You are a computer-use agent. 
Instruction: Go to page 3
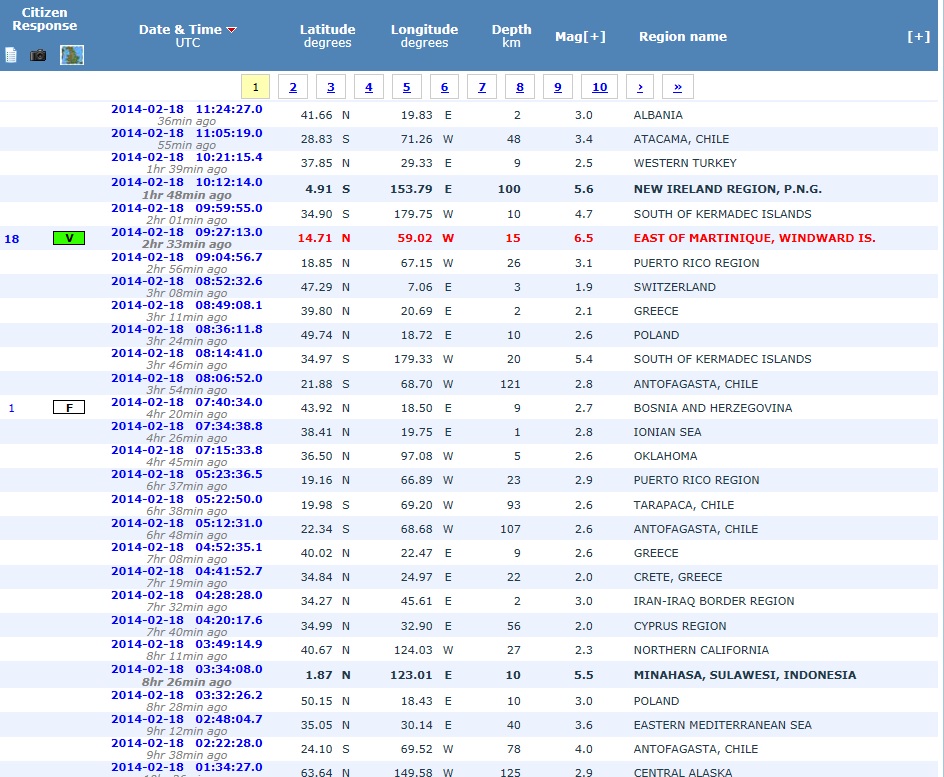[331, 87]
